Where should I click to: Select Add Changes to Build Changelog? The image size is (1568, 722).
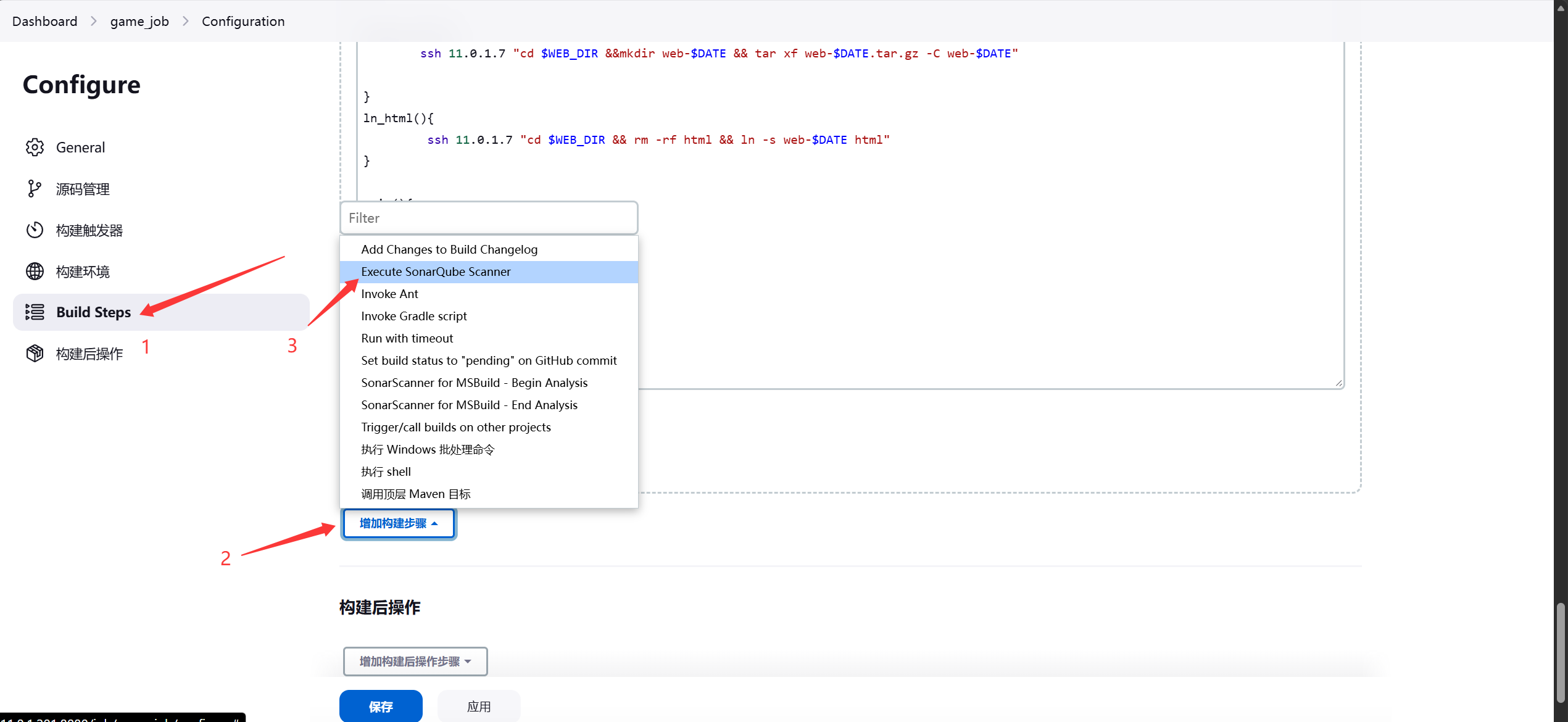pyautogui.click(x=489, y=249)
